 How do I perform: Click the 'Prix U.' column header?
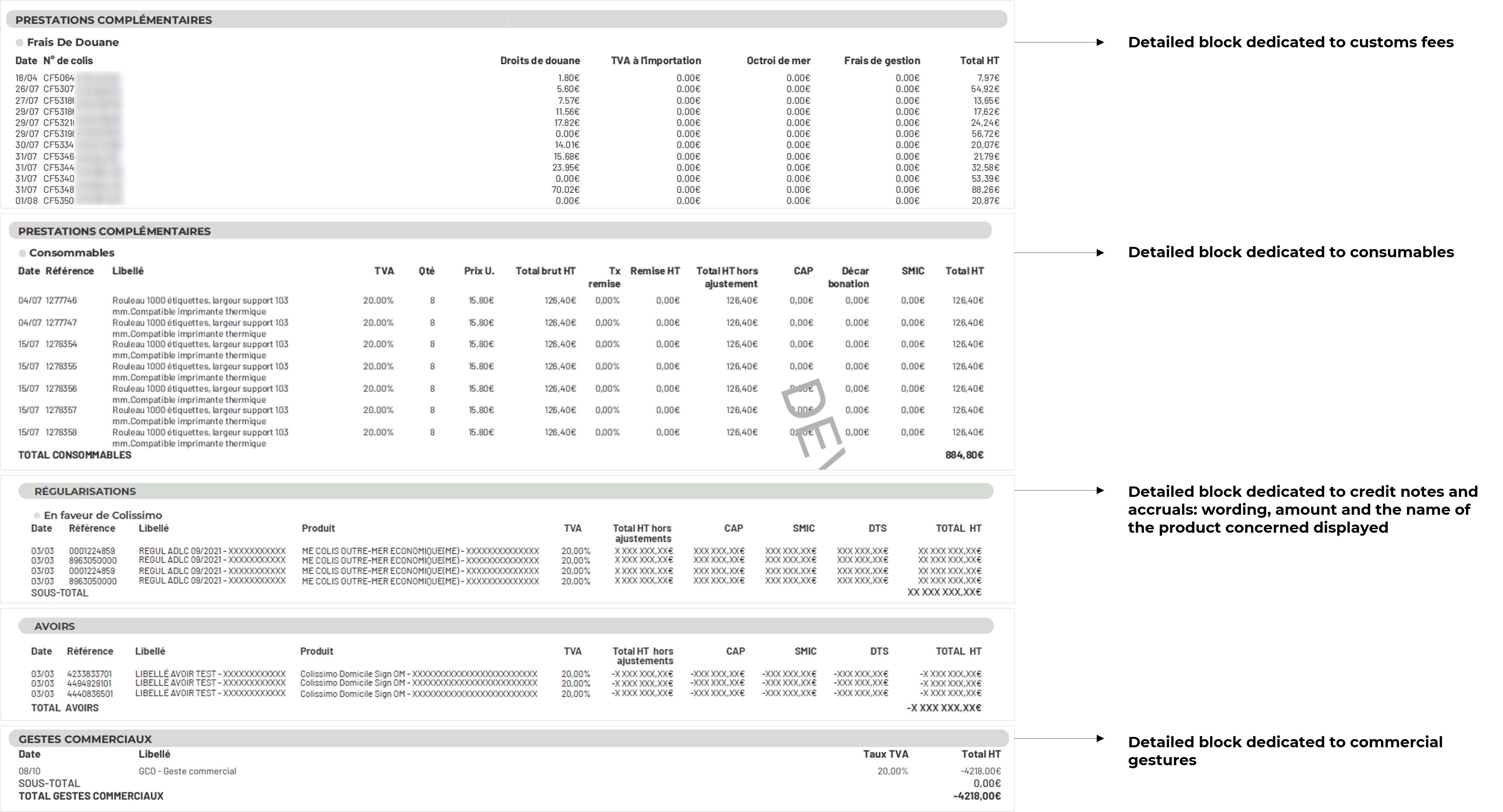click(x=479, y=271)
